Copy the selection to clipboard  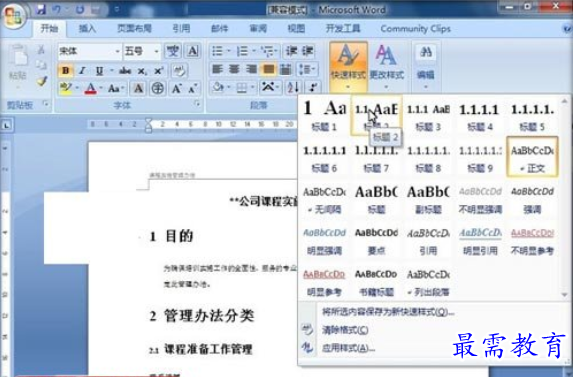click(41, 65)
